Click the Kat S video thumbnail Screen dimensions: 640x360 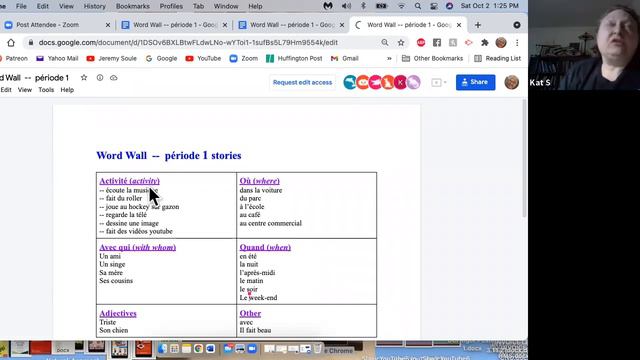(x=584, y=45)
